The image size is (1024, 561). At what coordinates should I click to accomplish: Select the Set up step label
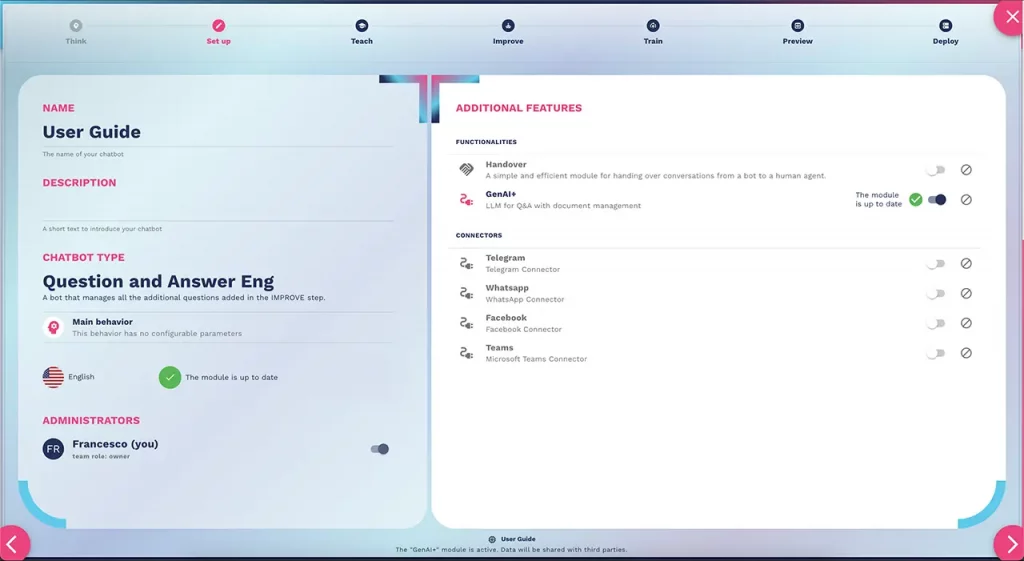(218, 41)
